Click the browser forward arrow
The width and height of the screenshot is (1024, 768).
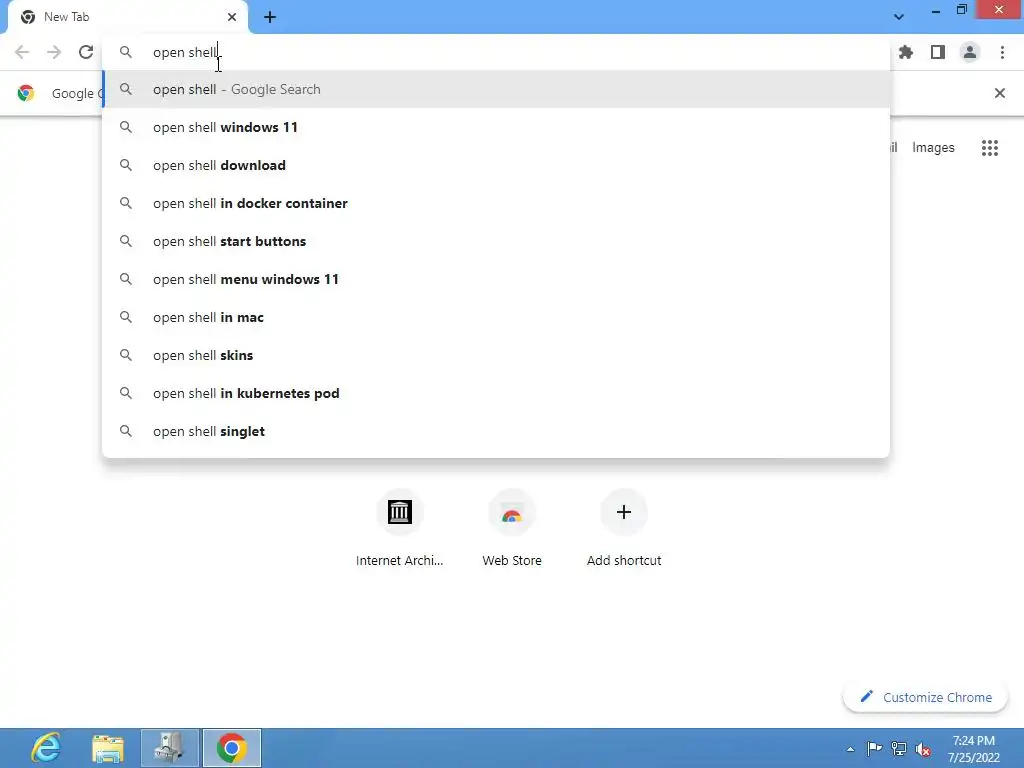(x=54, y=52)
